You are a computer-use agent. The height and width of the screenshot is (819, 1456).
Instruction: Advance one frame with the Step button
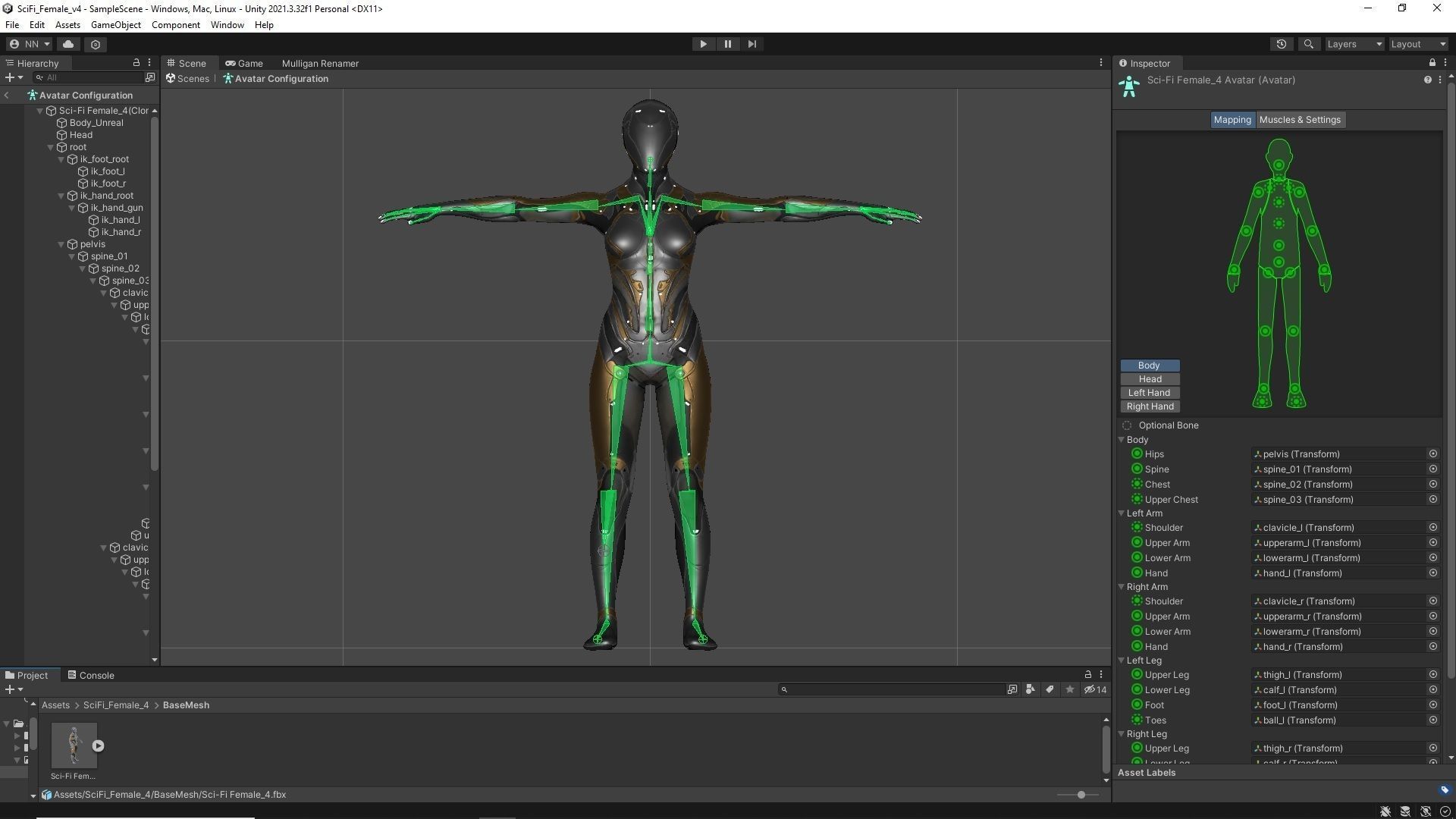click(752, 44)
